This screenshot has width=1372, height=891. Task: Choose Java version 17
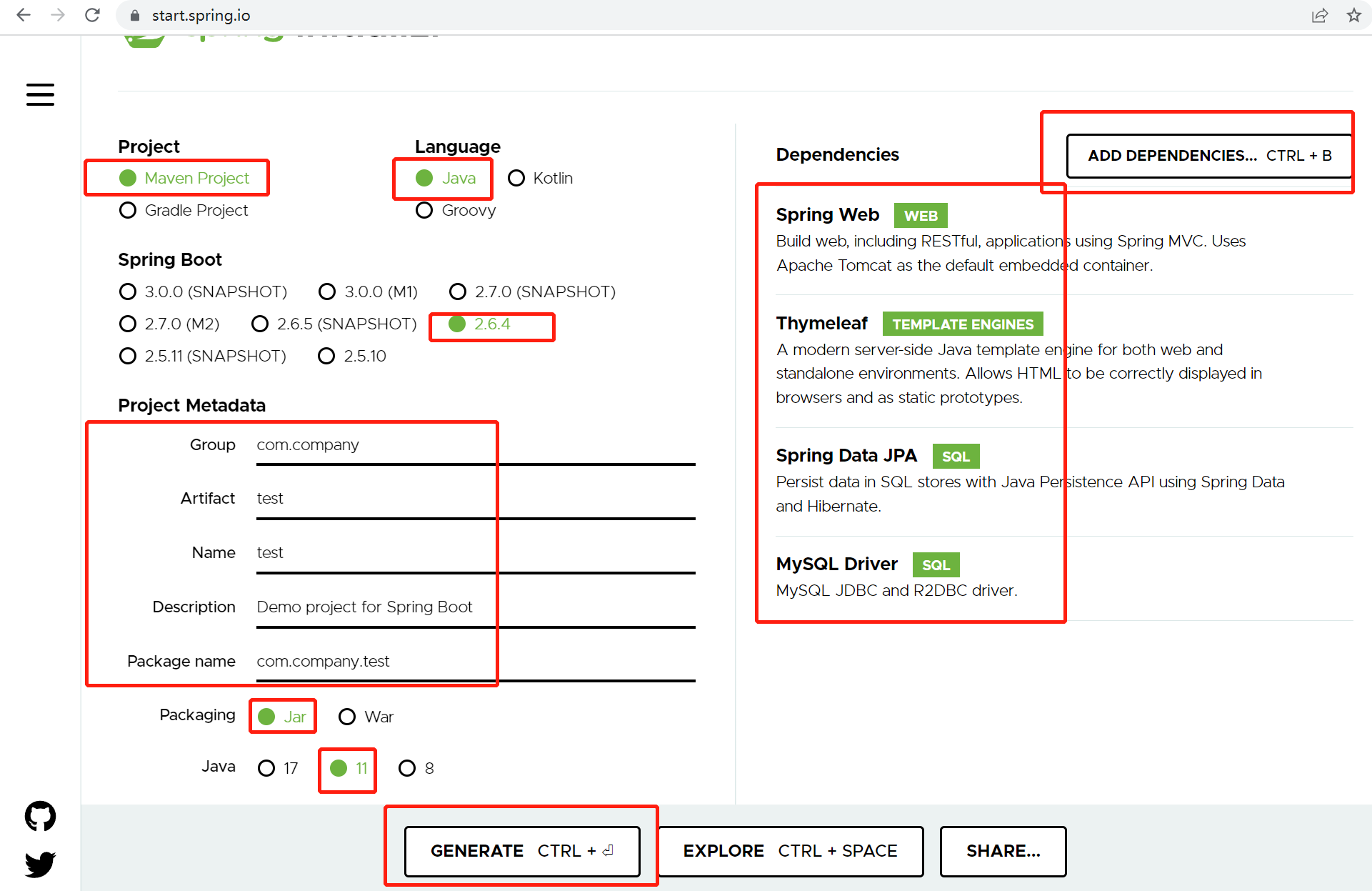[x=266, y=768]
